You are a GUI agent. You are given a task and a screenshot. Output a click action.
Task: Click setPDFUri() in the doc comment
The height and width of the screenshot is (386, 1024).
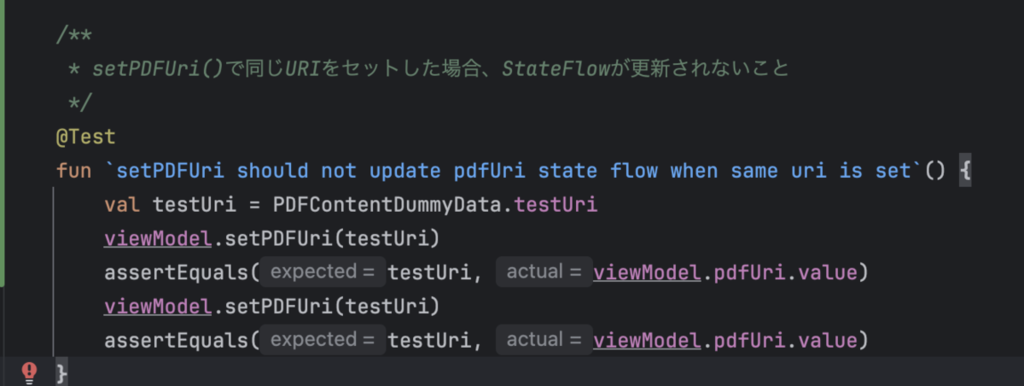158,69
